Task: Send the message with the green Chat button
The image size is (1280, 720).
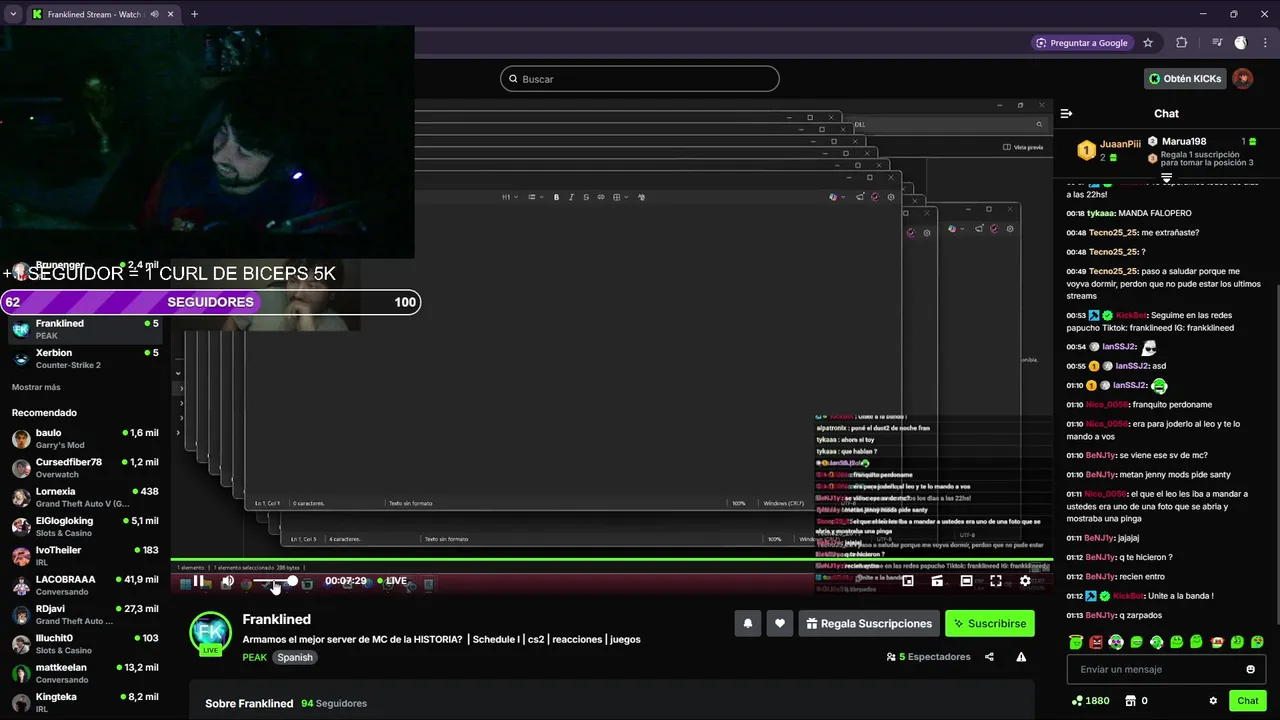Action: point(1247,701)
